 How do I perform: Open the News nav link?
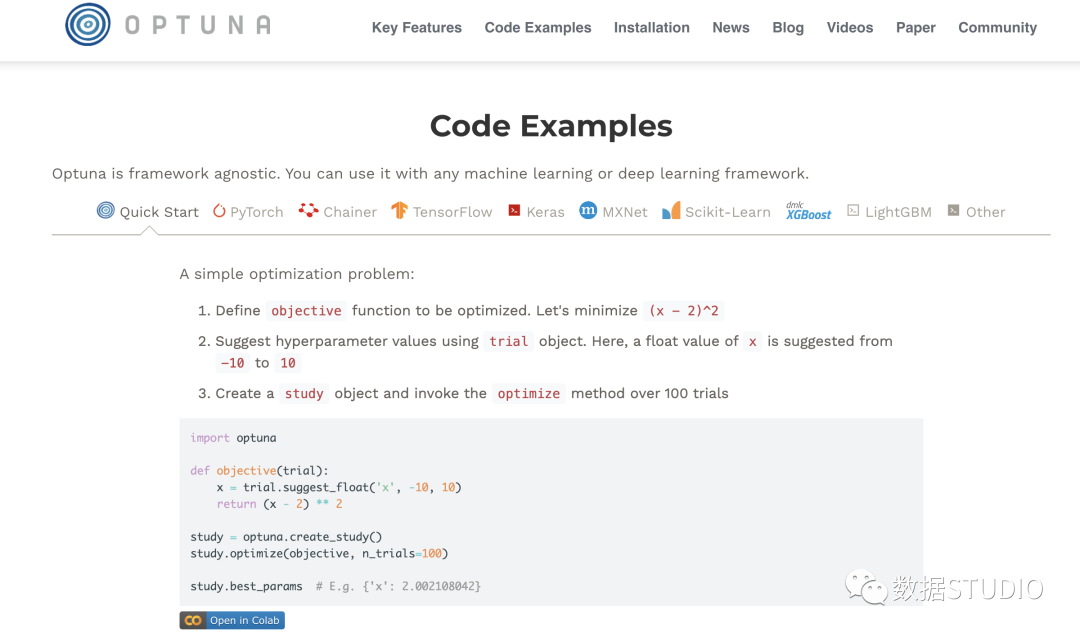731,28
